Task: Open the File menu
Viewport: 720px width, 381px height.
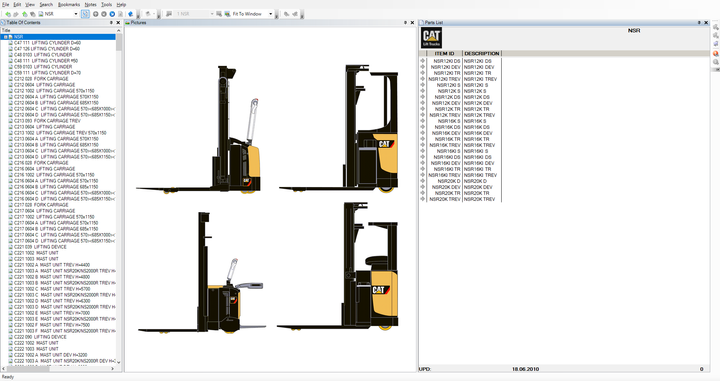Action: coord(6,5)
